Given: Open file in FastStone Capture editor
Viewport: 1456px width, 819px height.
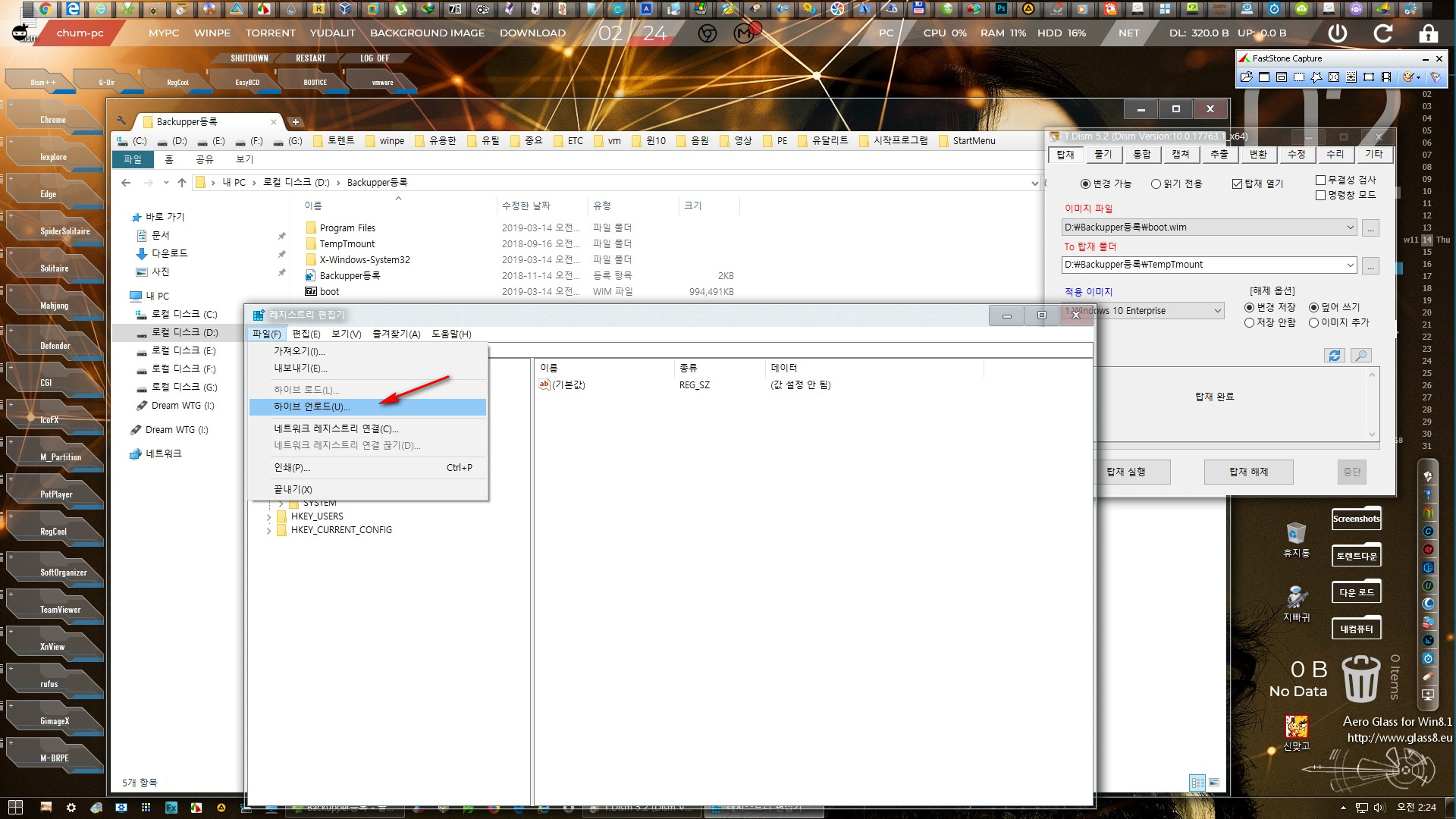Looking at the screenshot, I should (x=1247, y=77).
